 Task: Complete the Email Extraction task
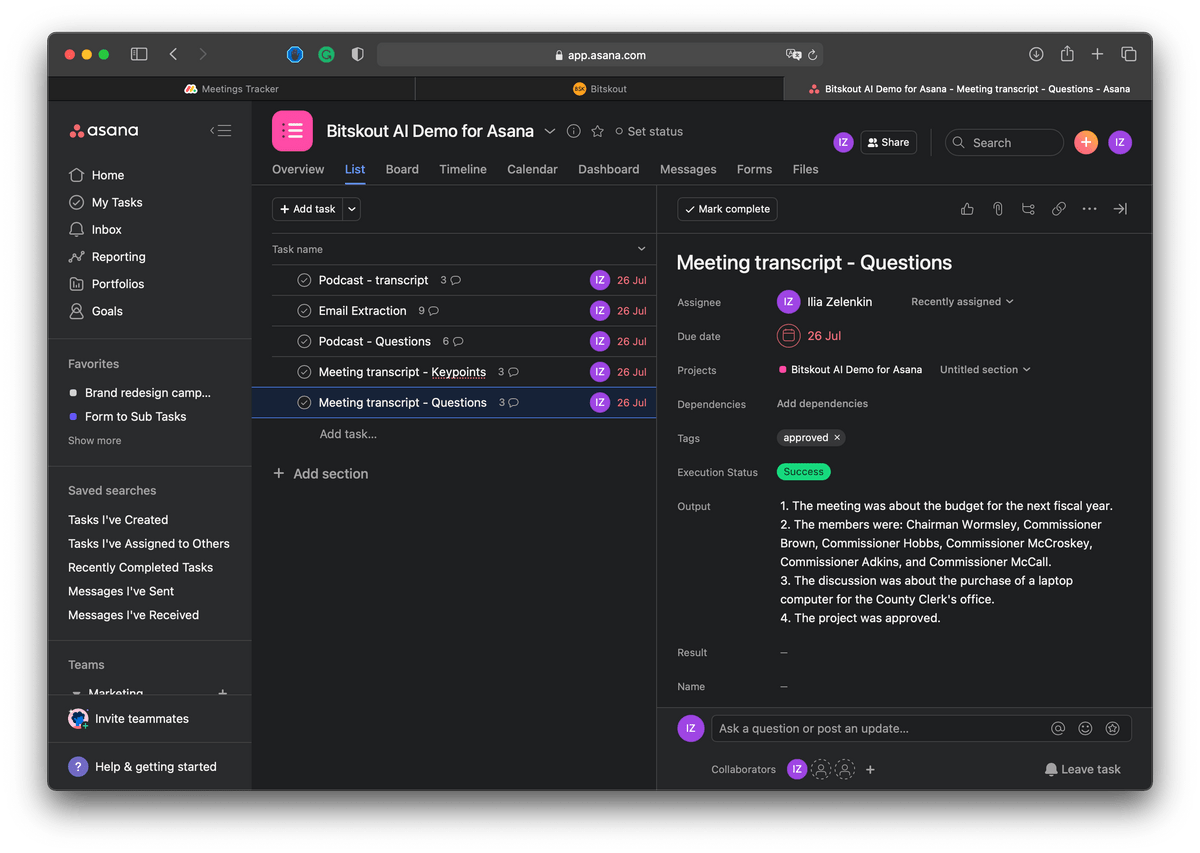304,311
